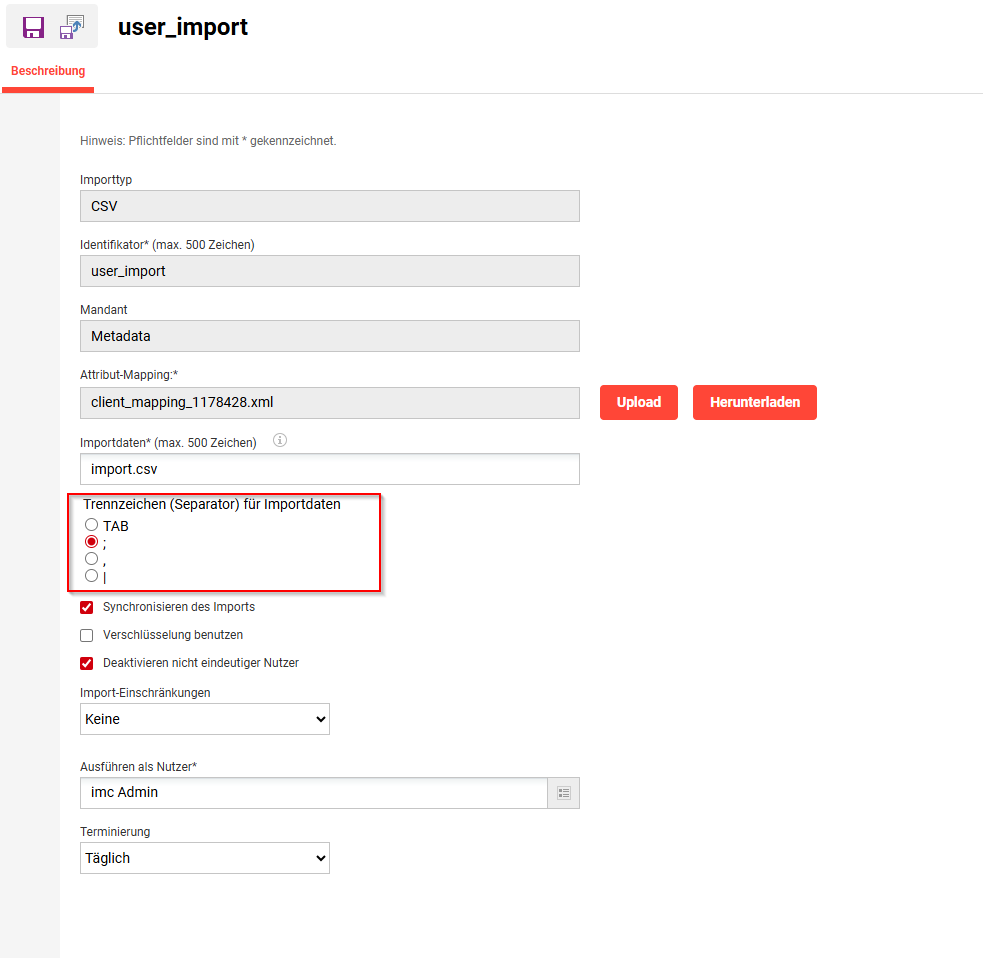
Task: Switch to the Beschreibung tab
Action: point(48,72)
